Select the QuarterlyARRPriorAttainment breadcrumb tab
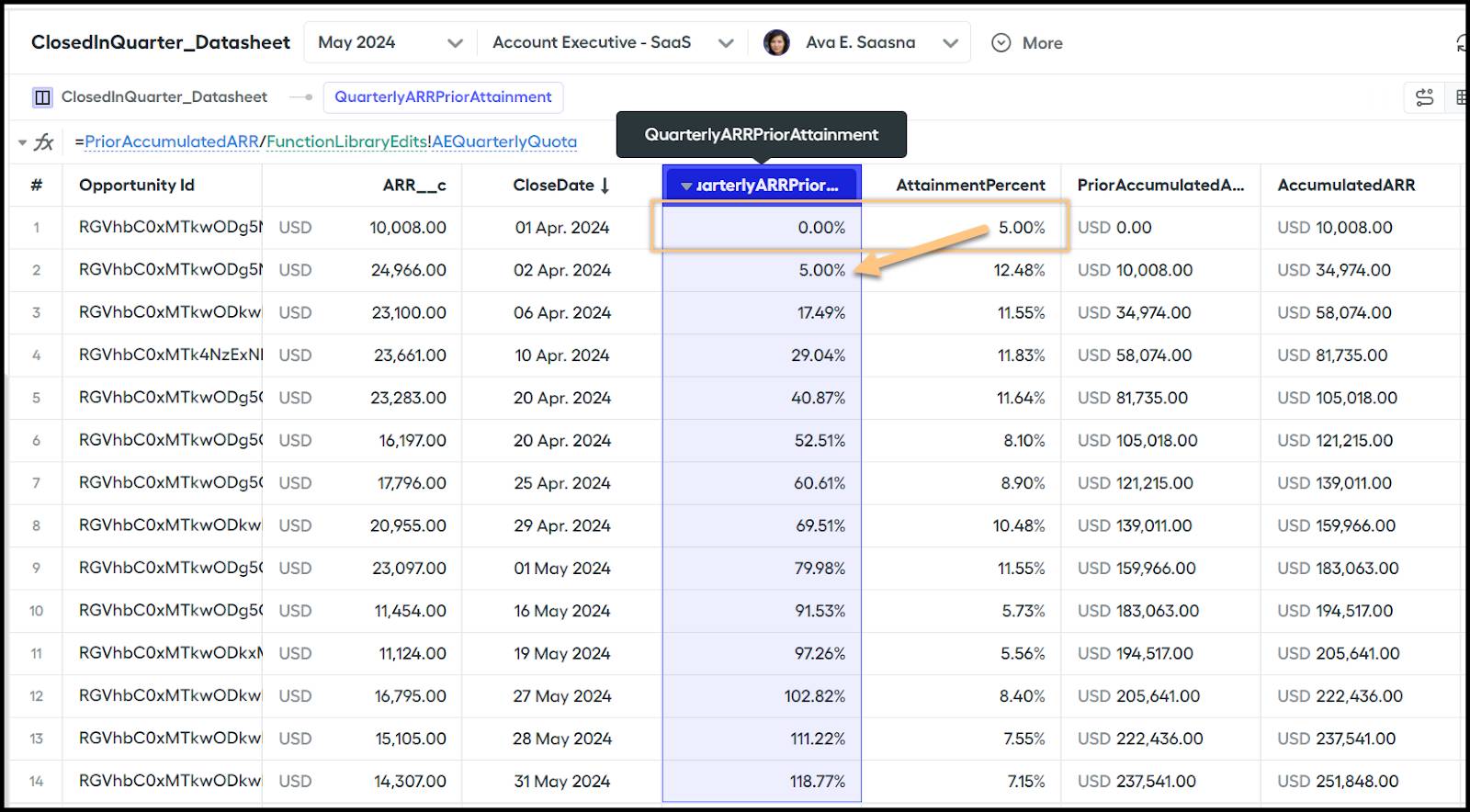The image size is (1470, 812). click(x=443, y=97)
